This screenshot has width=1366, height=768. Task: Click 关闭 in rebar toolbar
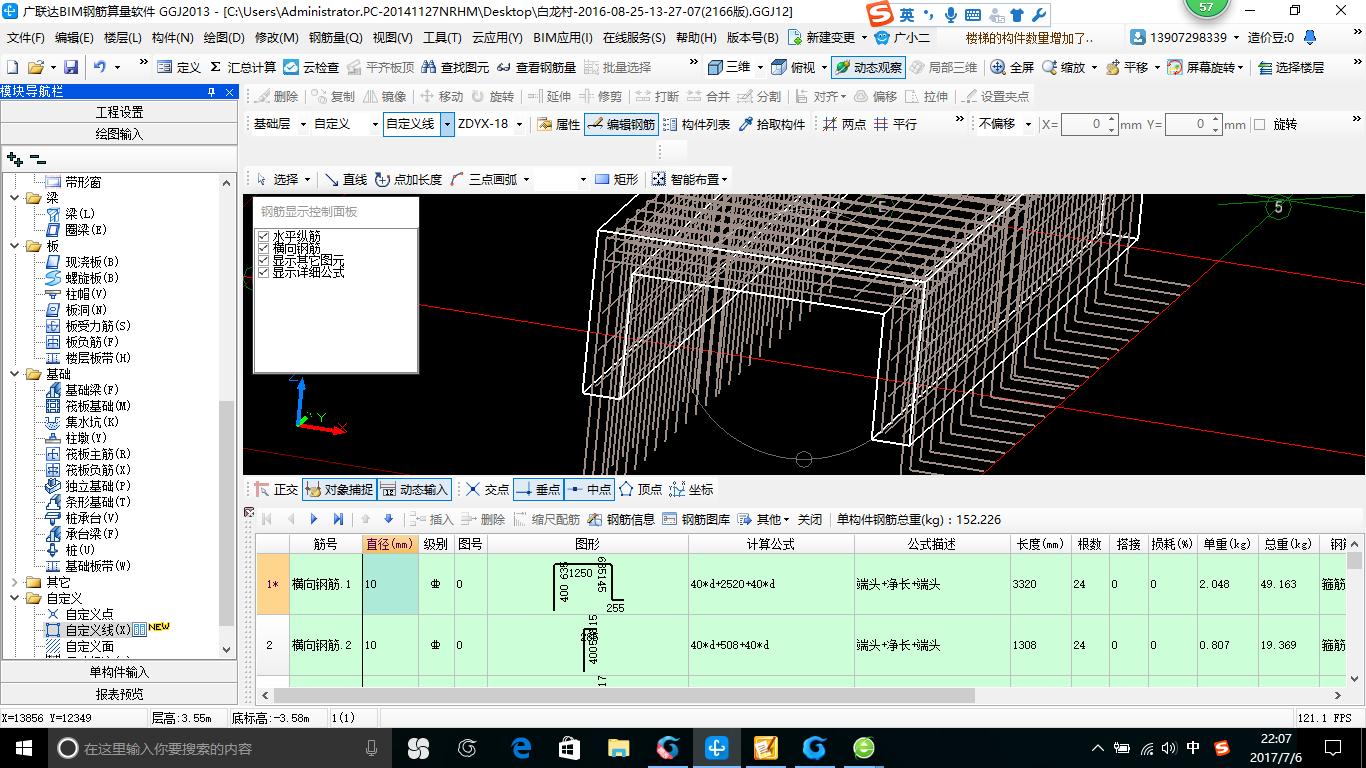(x=809, y=519)
